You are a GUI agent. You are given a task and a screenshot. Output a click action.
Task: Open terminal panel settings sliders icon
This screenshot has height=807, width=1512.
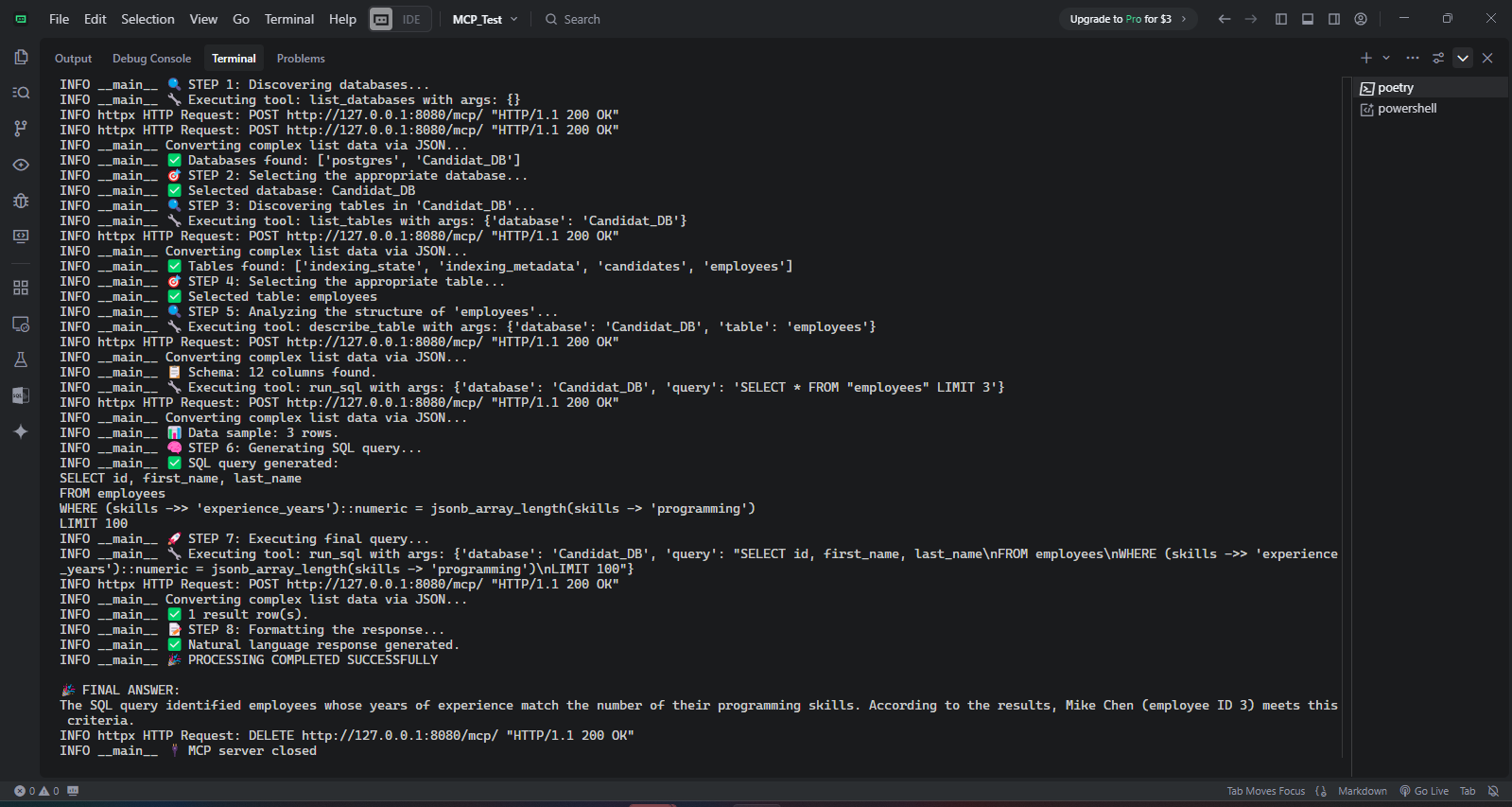pyautogui.click(x=1438, y=58)
